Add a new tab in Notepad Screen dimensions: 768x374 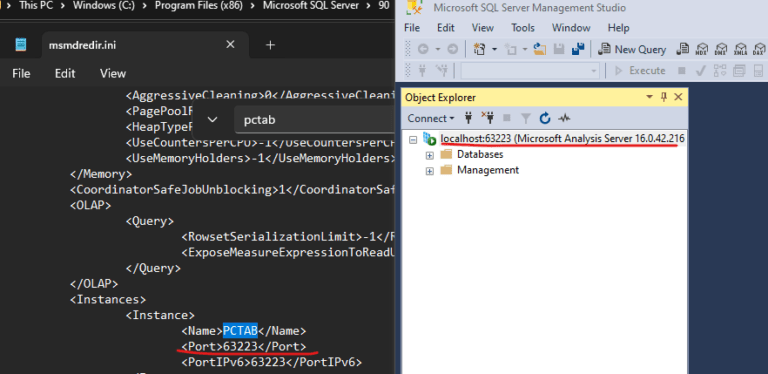[x=270, y=45]
